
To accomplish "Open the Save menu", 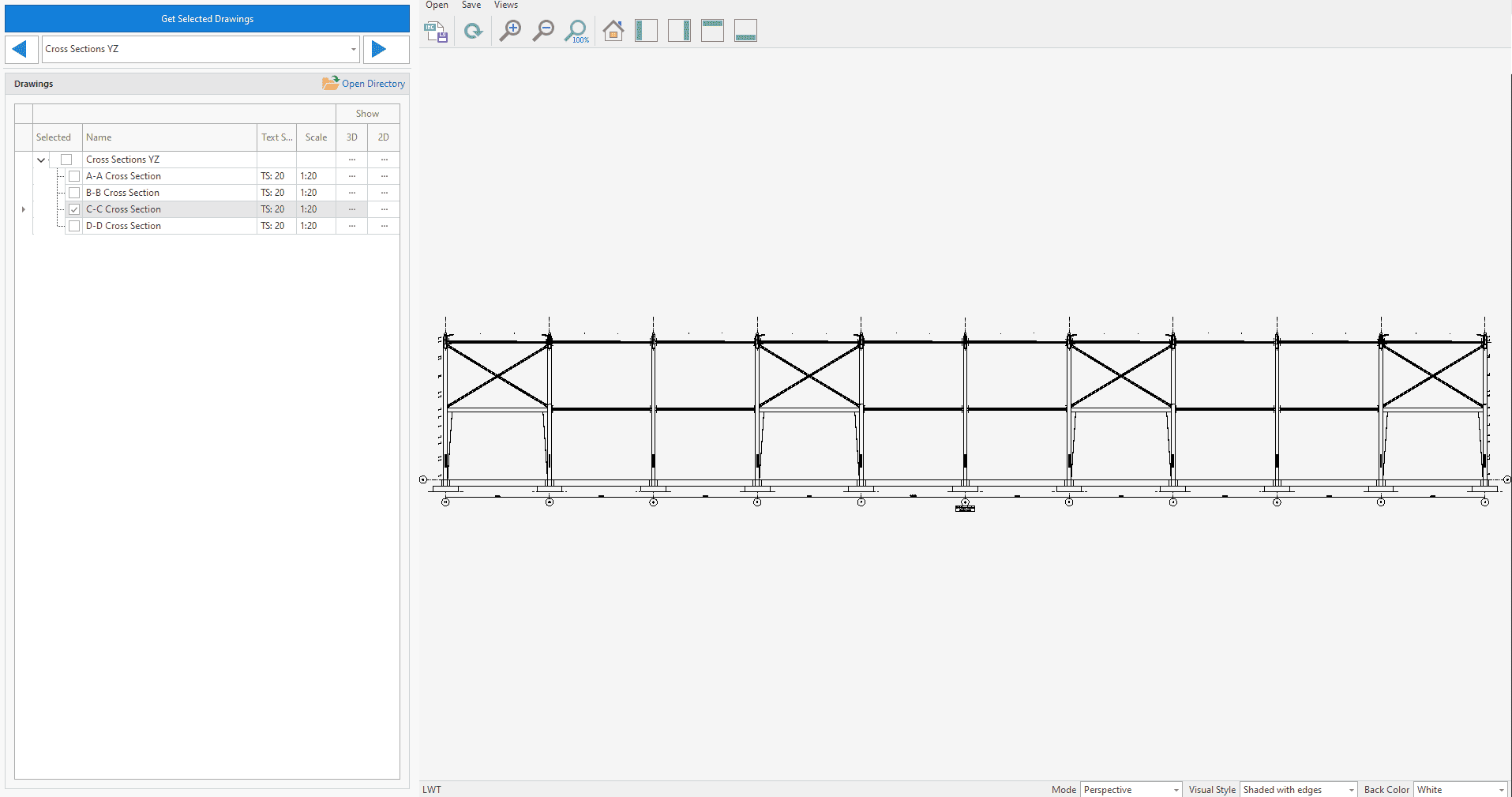I will coord(471,6).
